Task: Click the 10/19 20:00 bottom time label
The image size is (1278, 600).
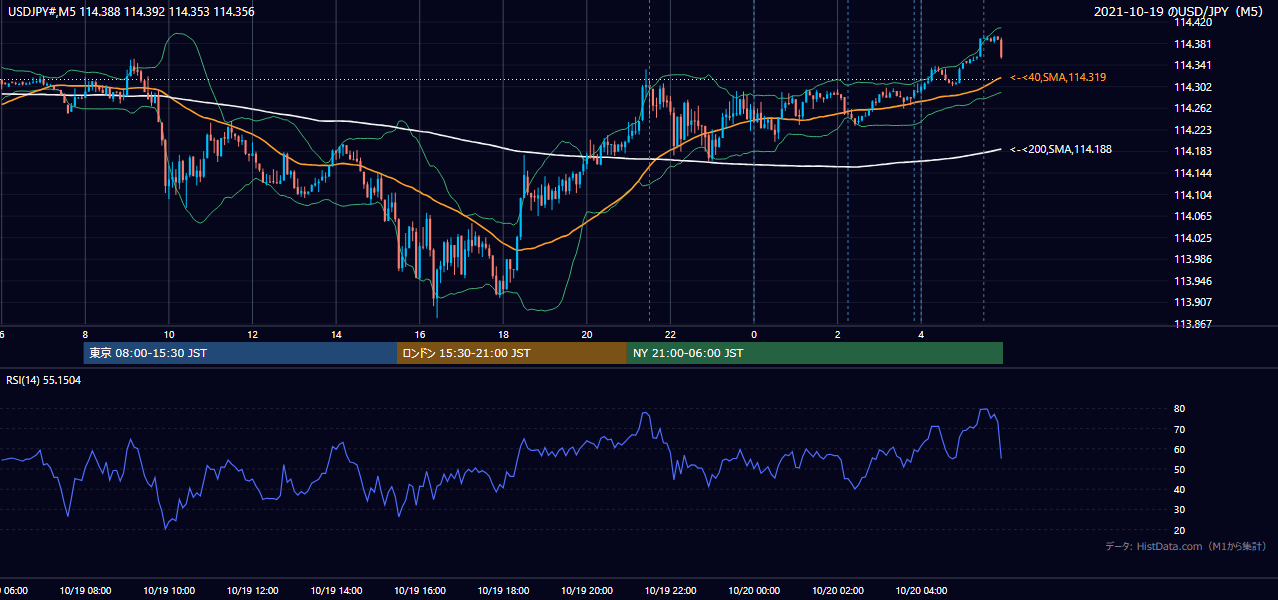Action: click(x=586, y=591)
